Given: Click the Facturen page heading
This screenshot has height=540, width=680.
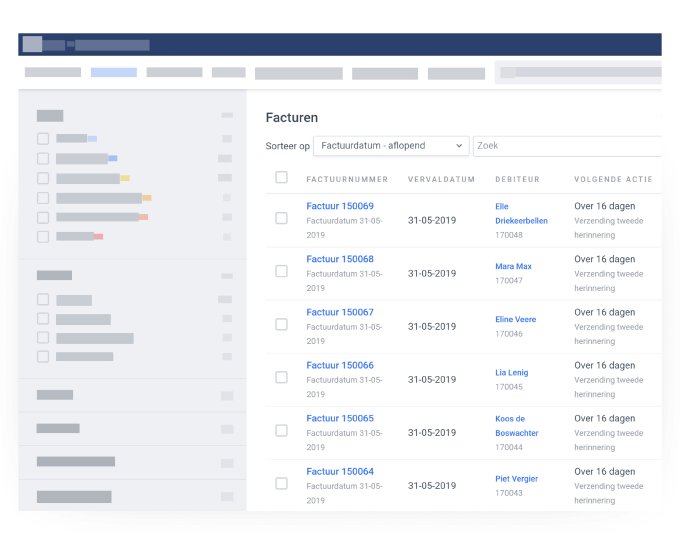Looking at the screenshot, I should click(x=292, y=118).
